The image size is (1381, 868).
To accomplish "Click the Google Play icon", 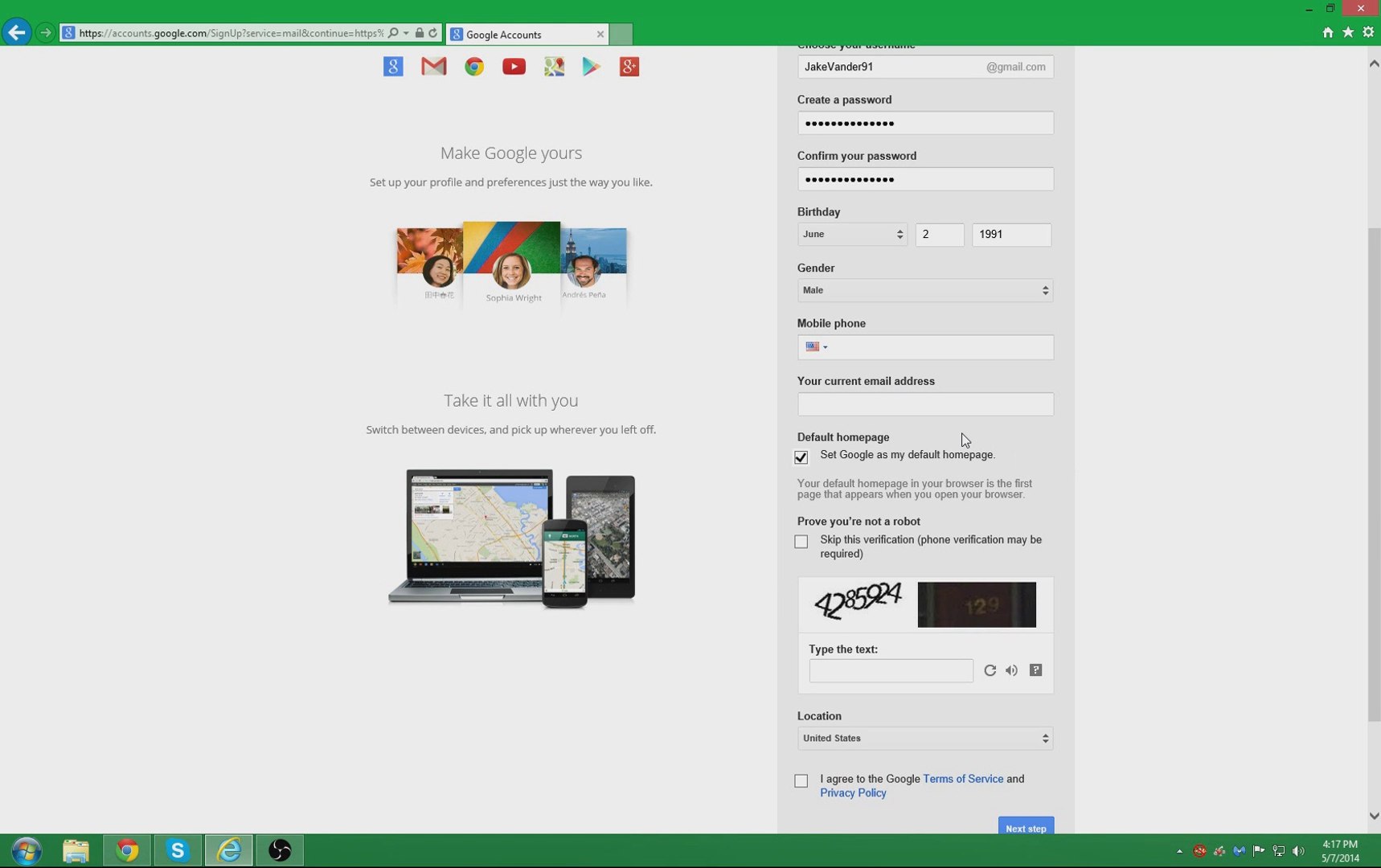I will pos(592,67).
